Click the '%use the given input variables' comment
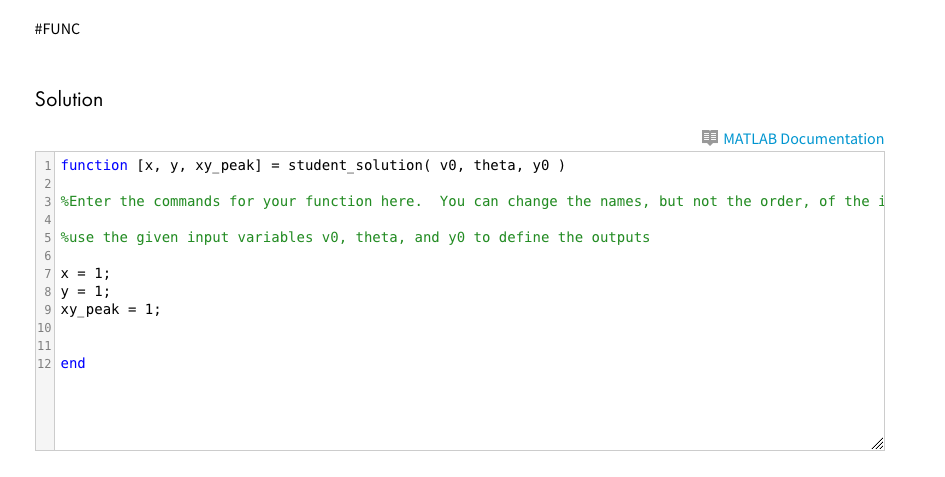Viewport: 945px width, 477px height. pos(355,237)
